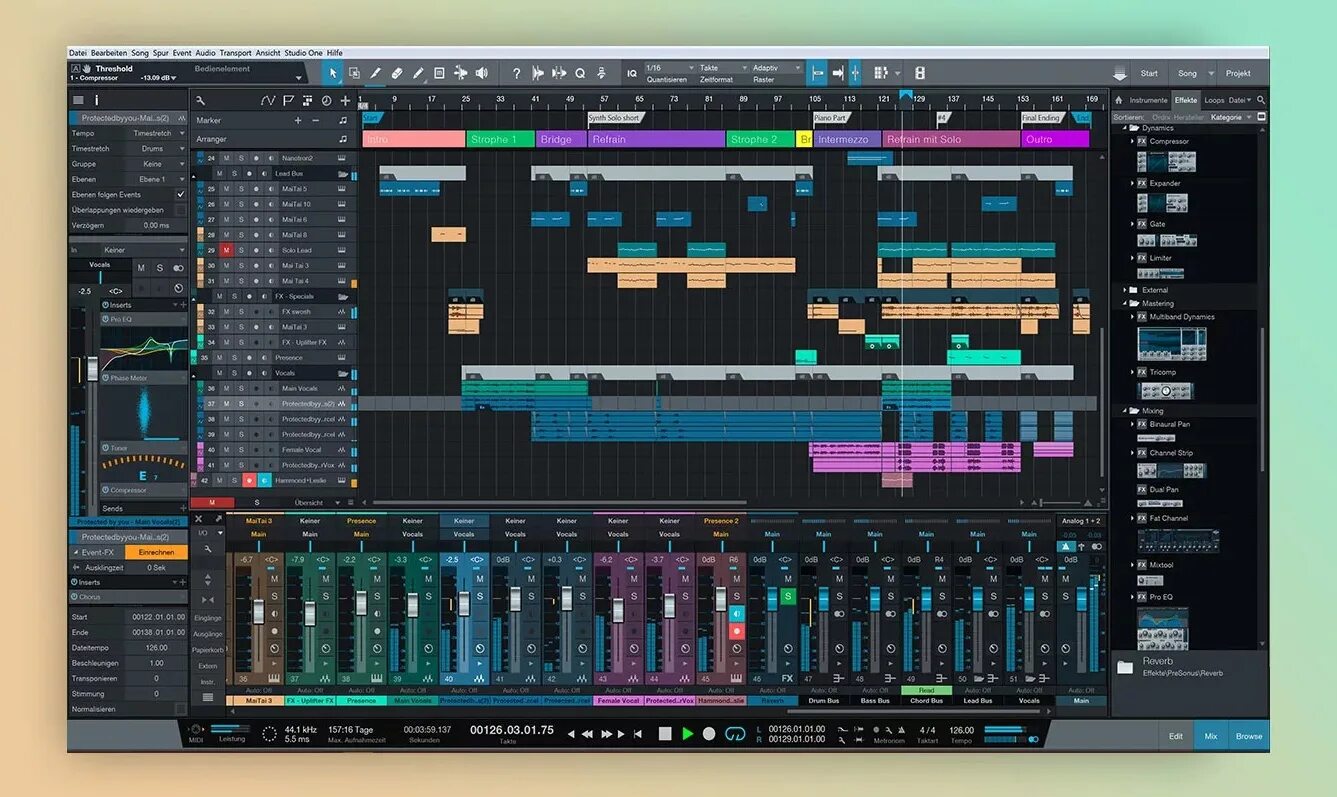Click the Main output channel fader
The width and height of the screenshot is (1337, 797).
coord(1081,599)
